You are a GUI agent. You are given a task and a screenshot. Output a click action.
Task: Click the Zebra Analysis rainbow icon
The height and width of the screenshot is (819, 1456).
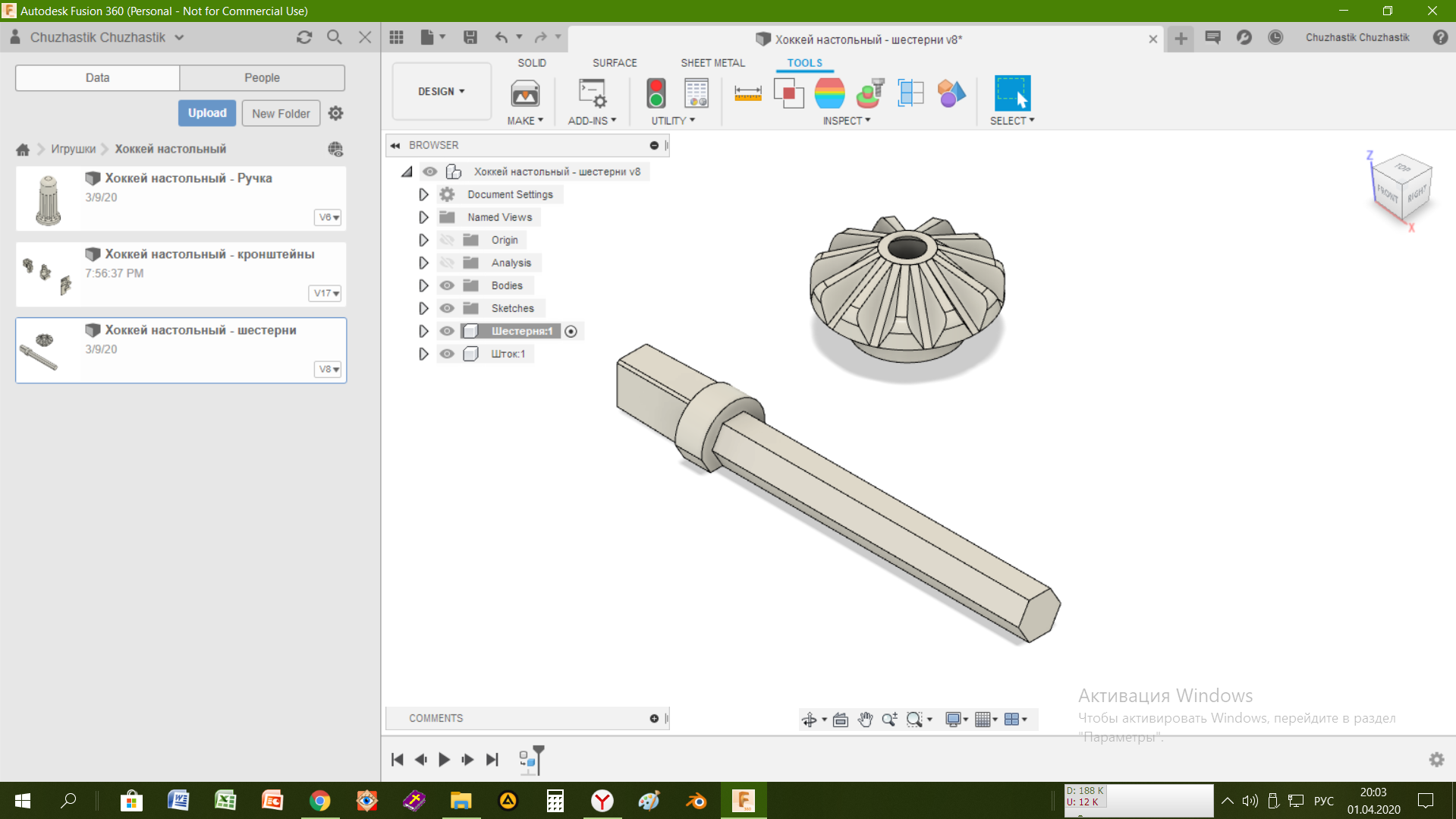tap(829, 93)
